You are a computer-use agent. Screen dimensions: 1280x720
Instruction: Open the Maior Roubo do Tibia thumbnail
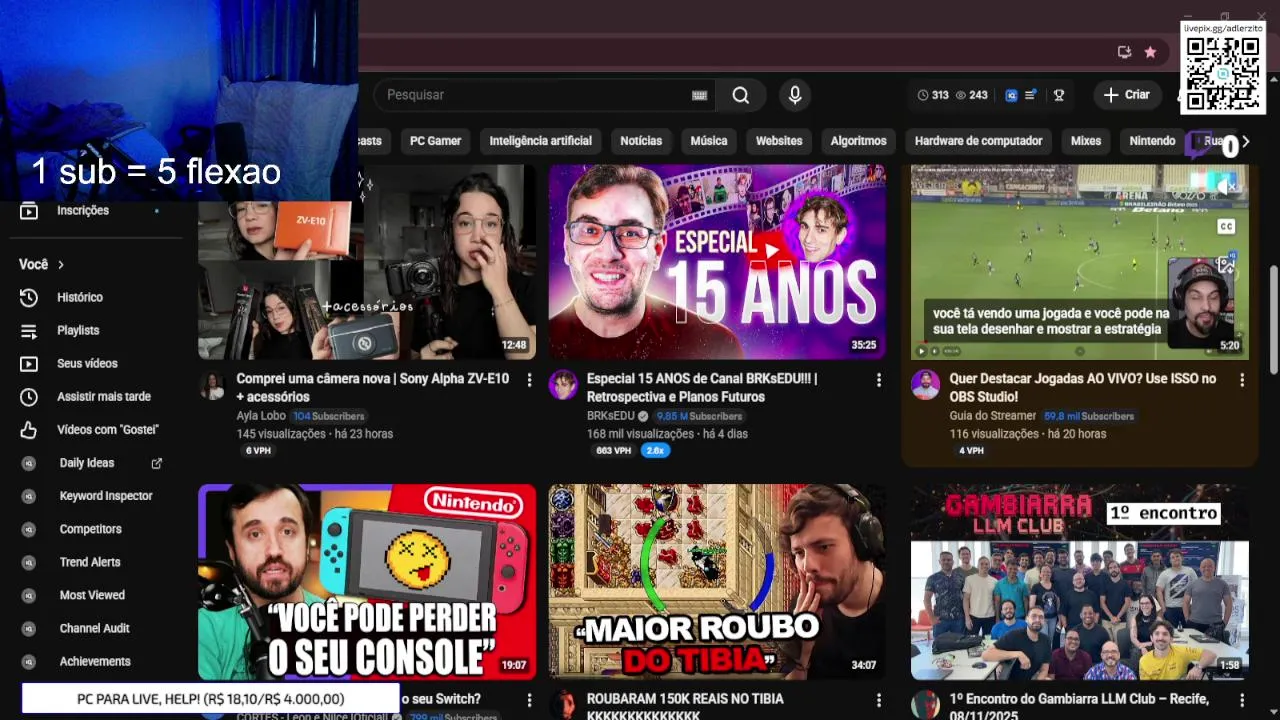[717, 582]
